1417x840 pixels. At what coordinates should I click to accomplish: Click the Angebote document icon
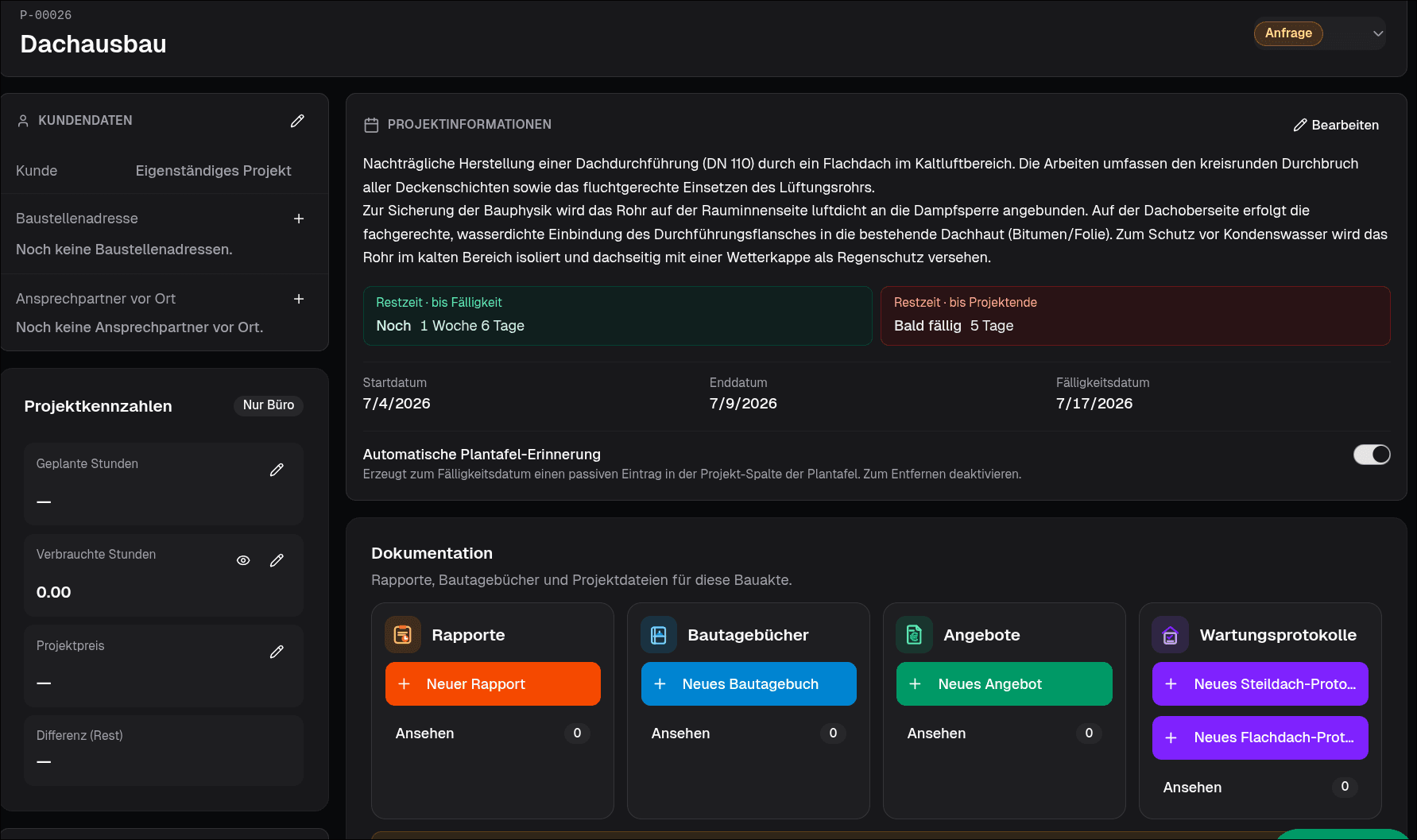pos(915,635)
